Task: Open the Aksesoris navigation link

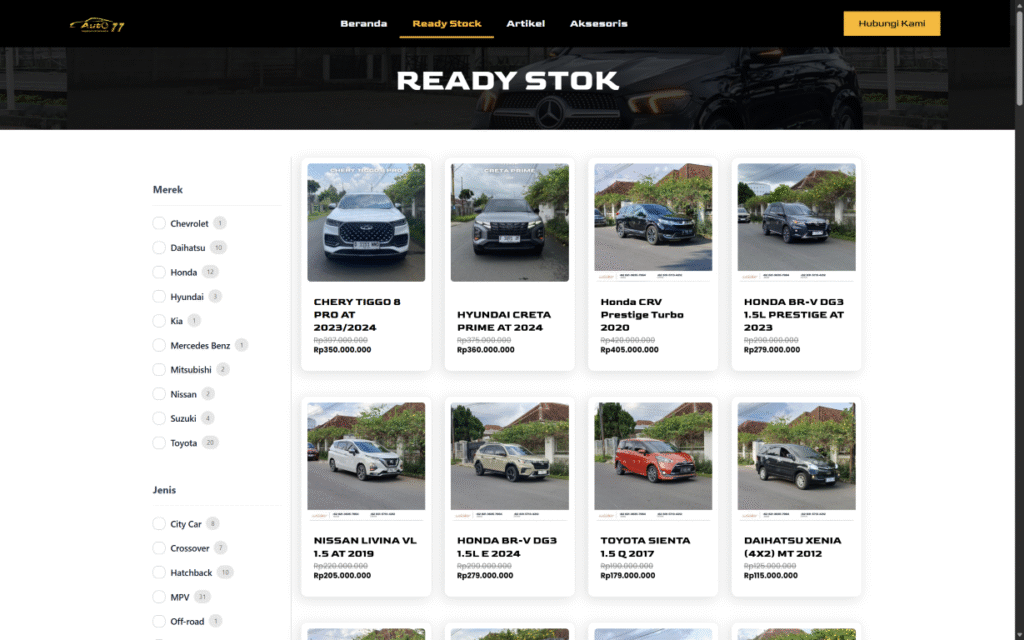Action: tap(598, 24)
